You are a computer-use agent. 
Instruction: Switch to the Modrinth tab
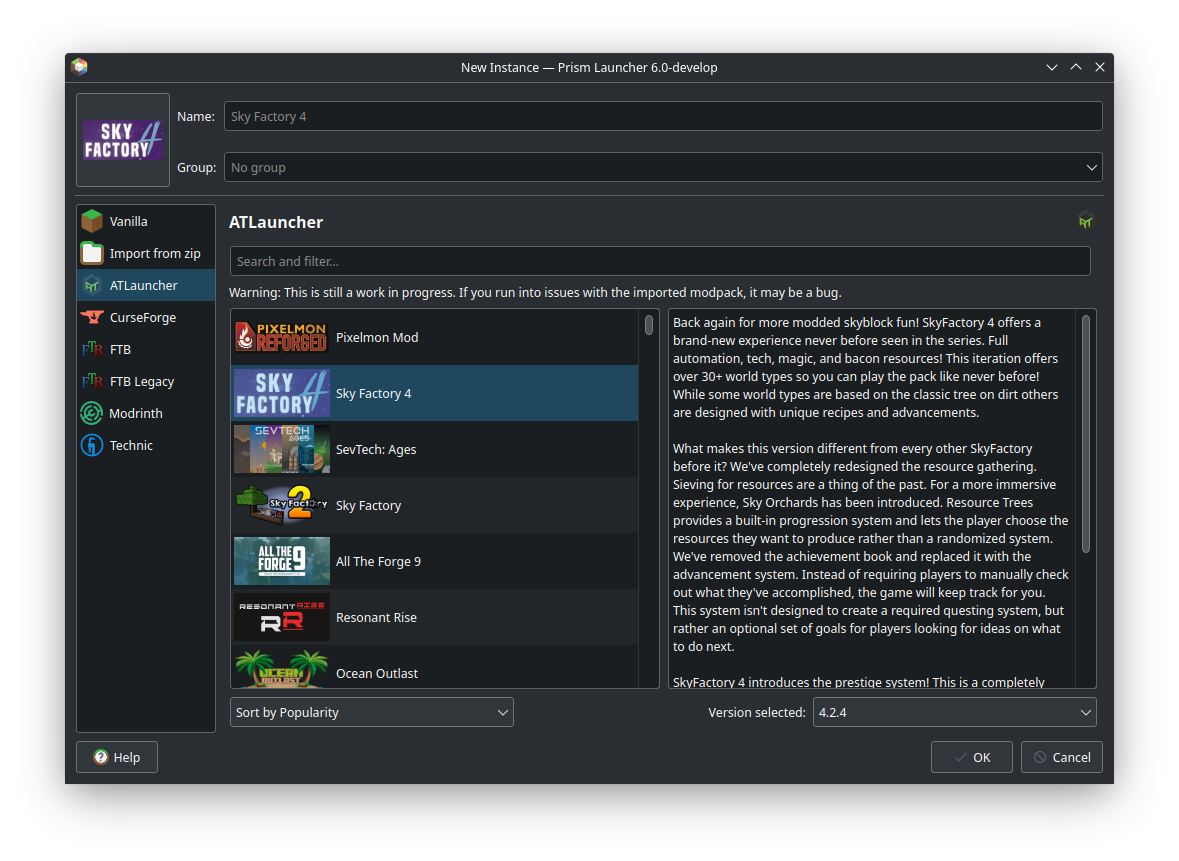pyautogui.click(x=146, y=413)
